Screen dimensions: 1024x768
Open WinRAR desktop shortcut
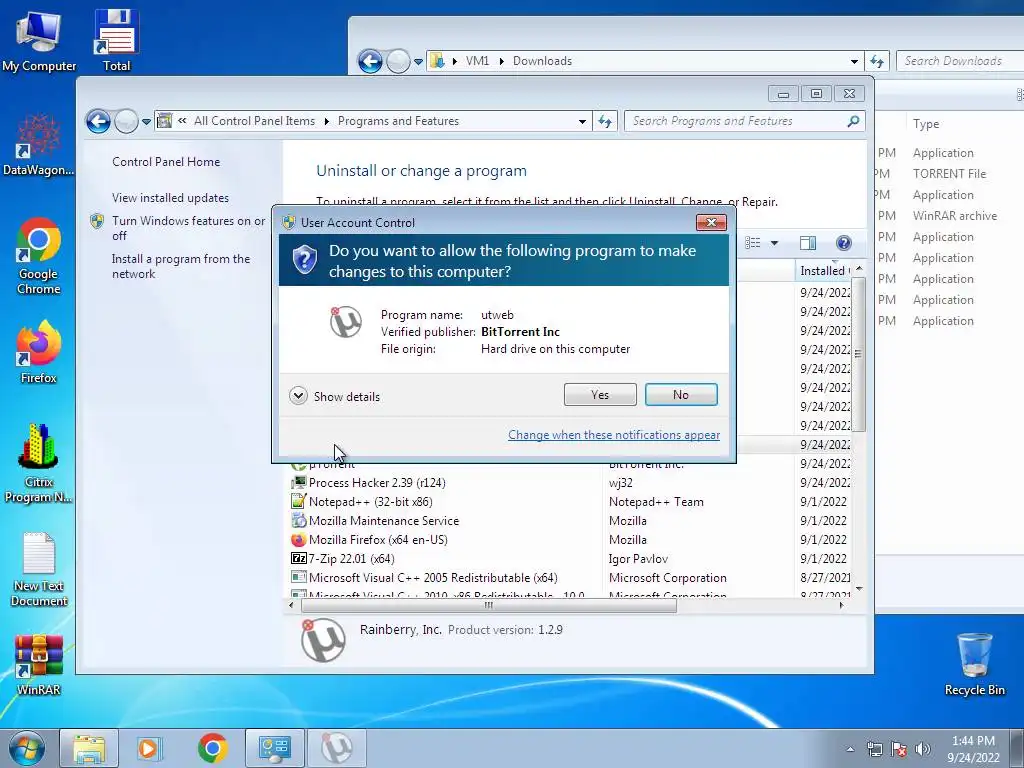coord(39,664)
